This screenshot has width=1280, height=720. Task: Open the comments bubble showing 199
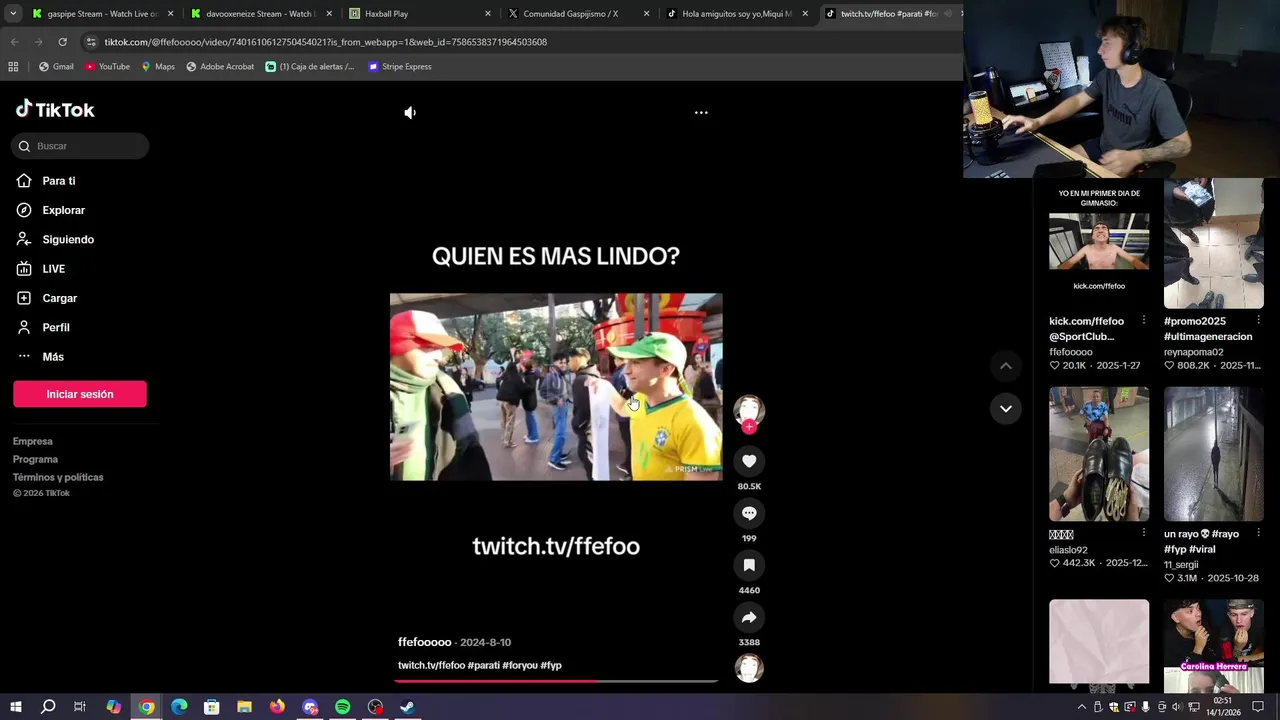click(x=749, y=513)
